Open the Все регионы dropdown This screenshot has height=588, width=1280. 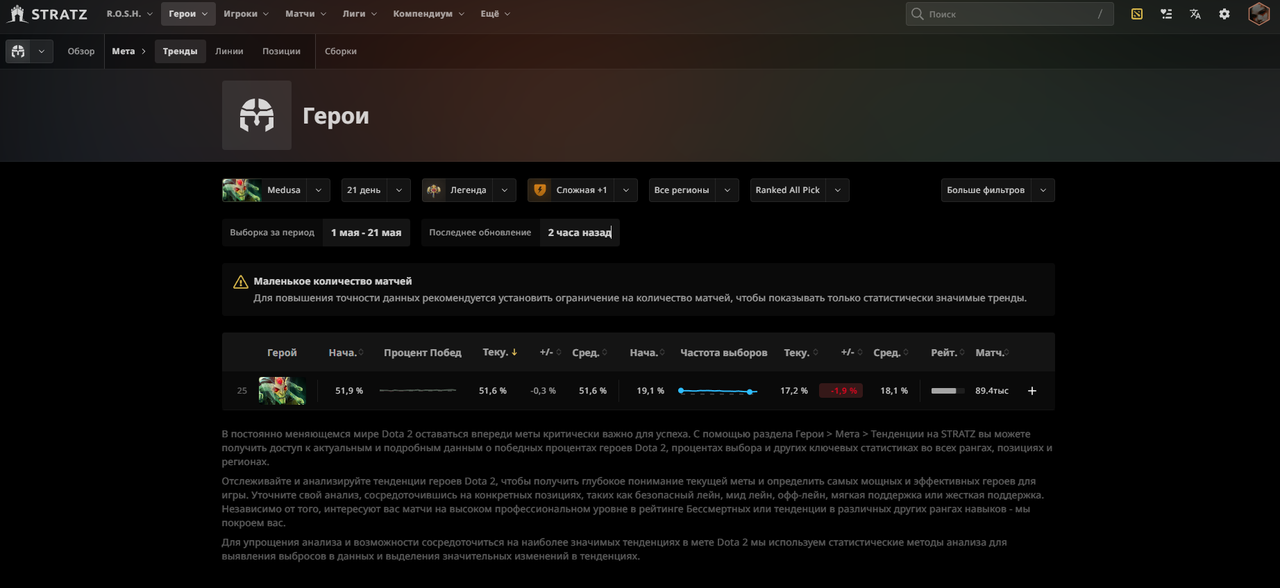click(694, 190)
